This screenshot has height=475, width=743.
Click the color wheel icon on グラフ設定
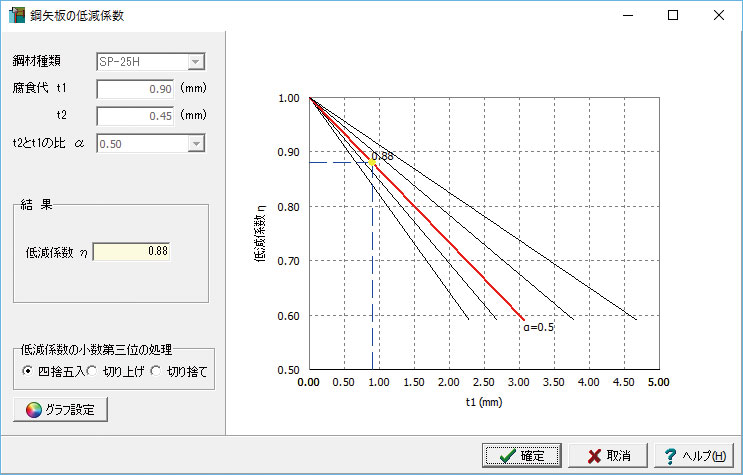coord(34,410)
